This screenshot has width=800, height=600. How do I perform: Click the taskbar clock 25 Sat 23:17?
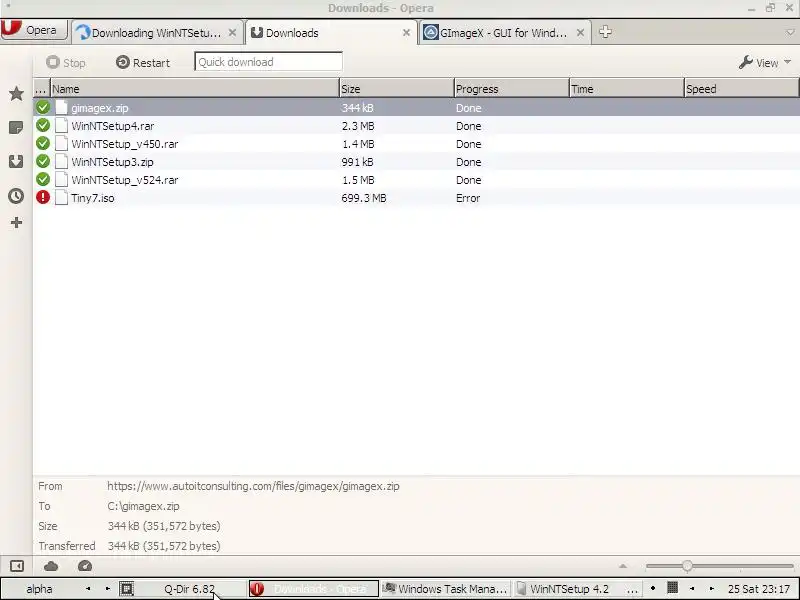point(759,589)
